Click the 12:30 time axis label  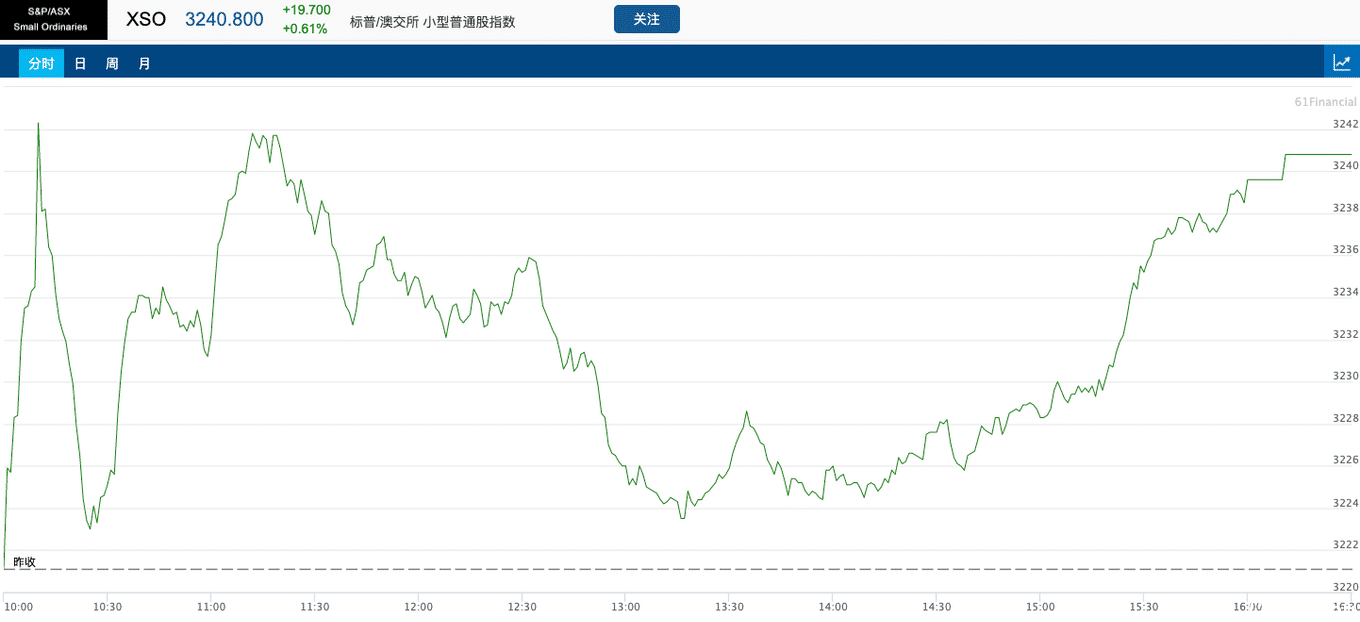[x=522, y=606]
